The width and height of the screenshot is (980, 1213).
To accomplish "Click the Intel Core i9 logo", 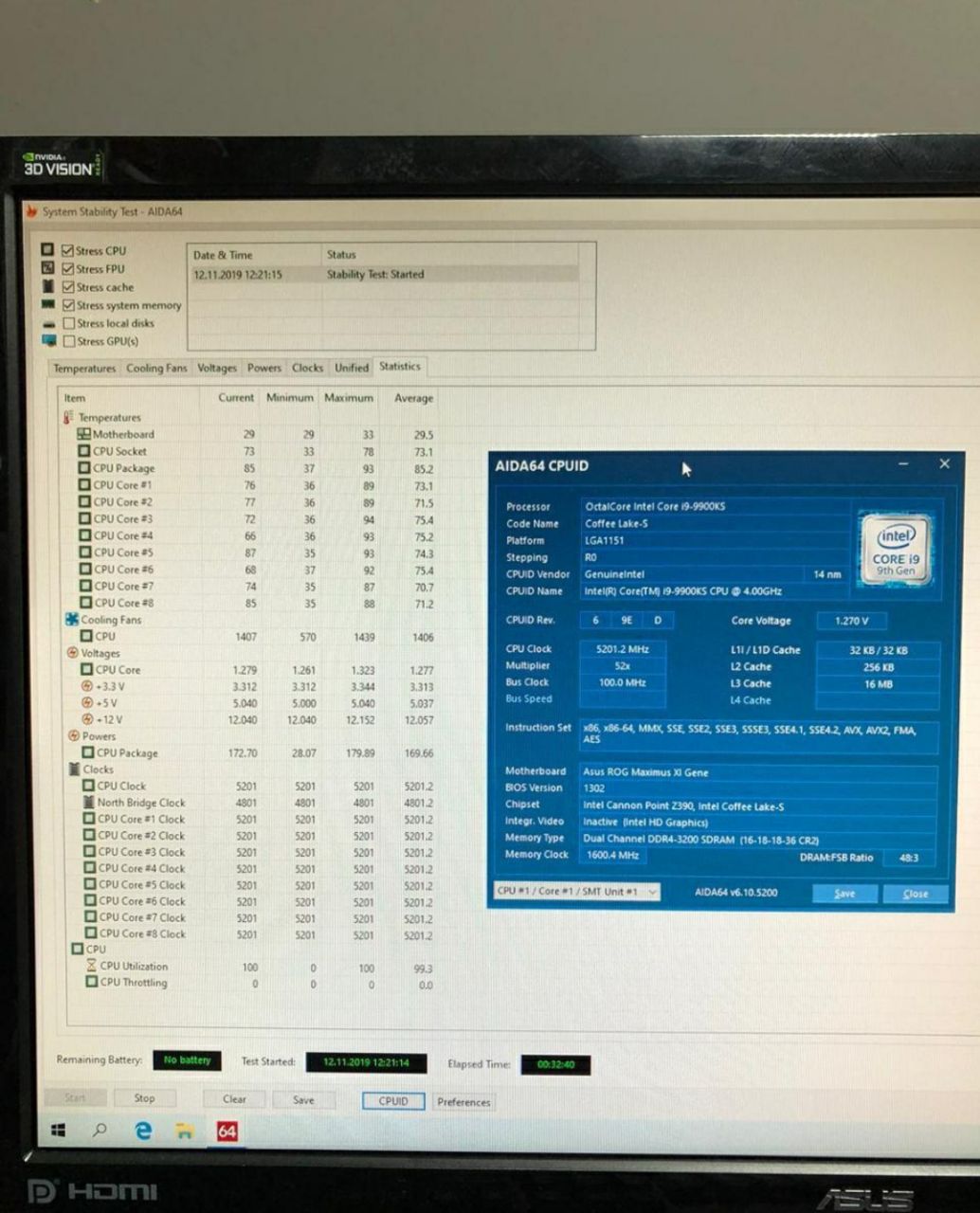I will pyautogui.click(x=896, y=552).
